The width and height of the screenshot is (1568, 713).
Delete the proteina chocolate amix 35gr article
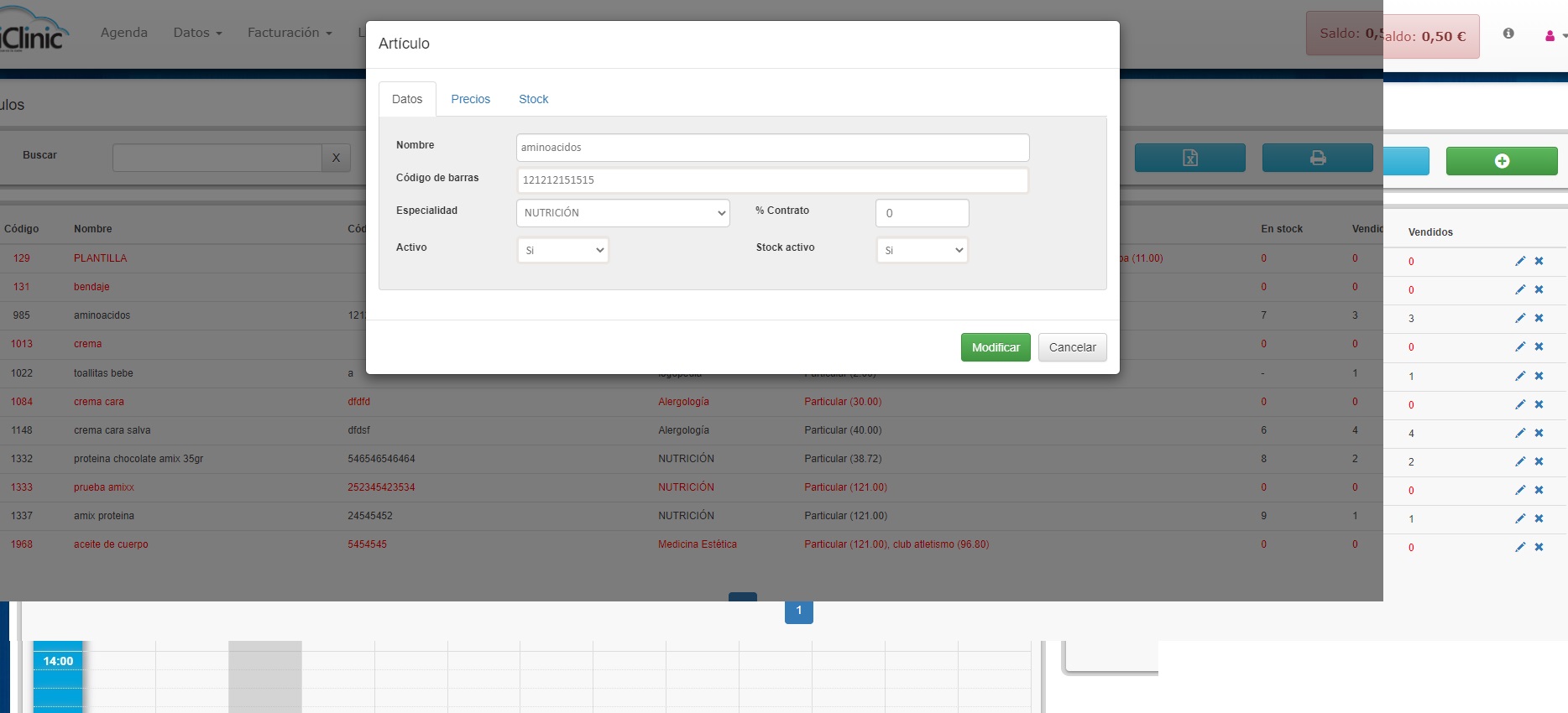tap(1539, 461)
